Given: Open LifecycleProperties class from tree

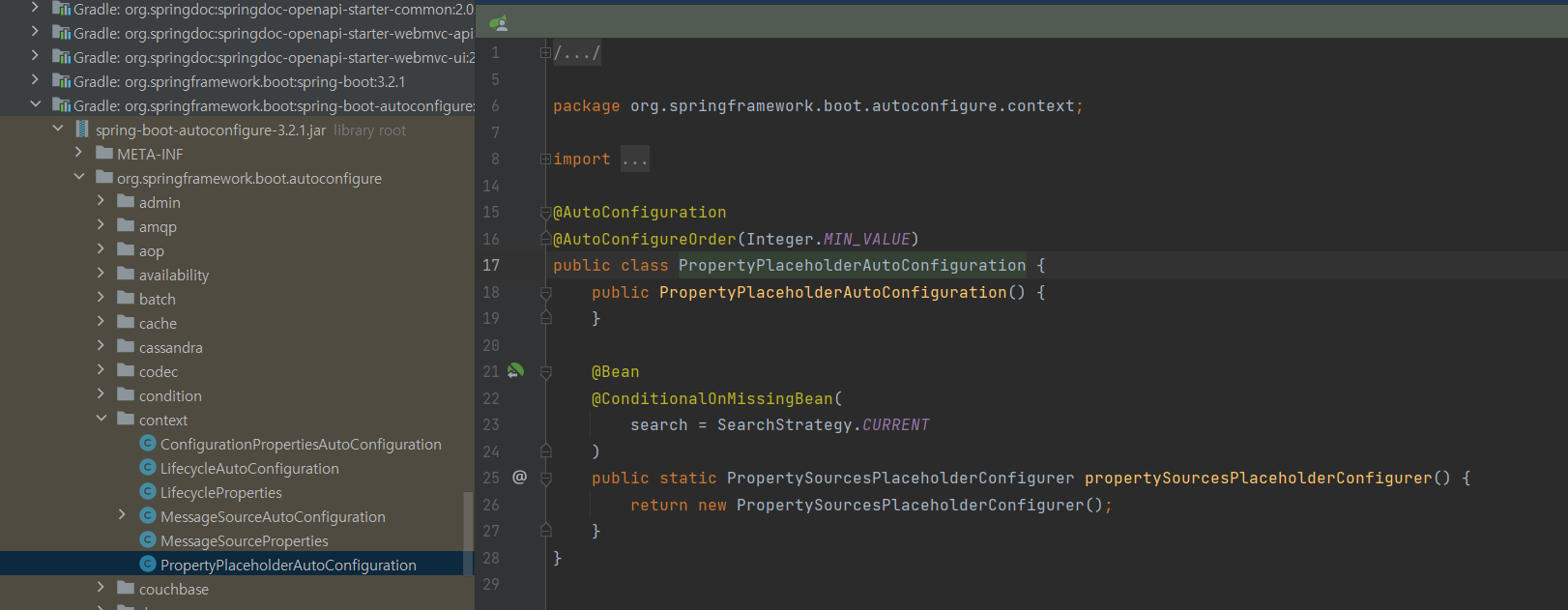Looking at the screenshot, I should click(221, 492).
